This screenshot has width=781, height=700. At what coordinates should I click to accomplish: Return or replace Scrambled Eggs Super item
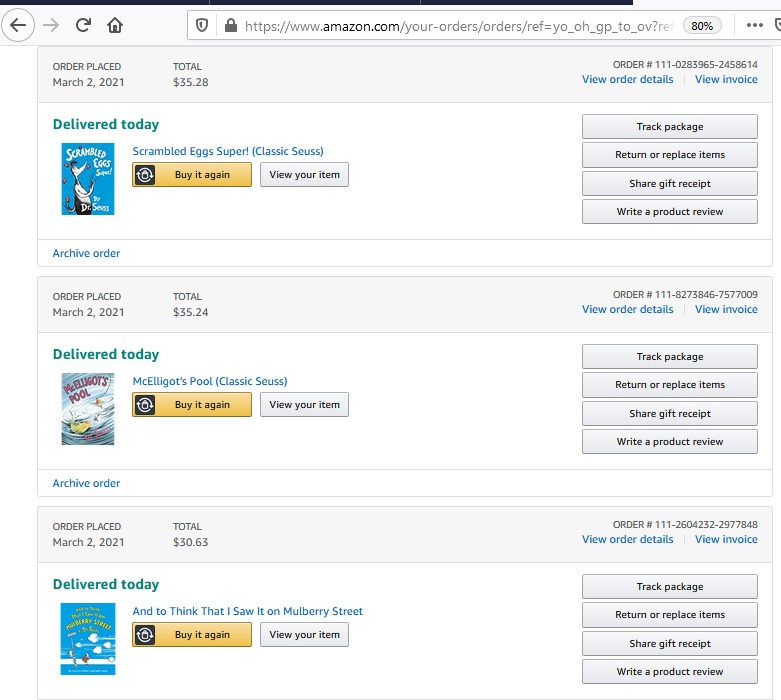click(x=669, y=155)
